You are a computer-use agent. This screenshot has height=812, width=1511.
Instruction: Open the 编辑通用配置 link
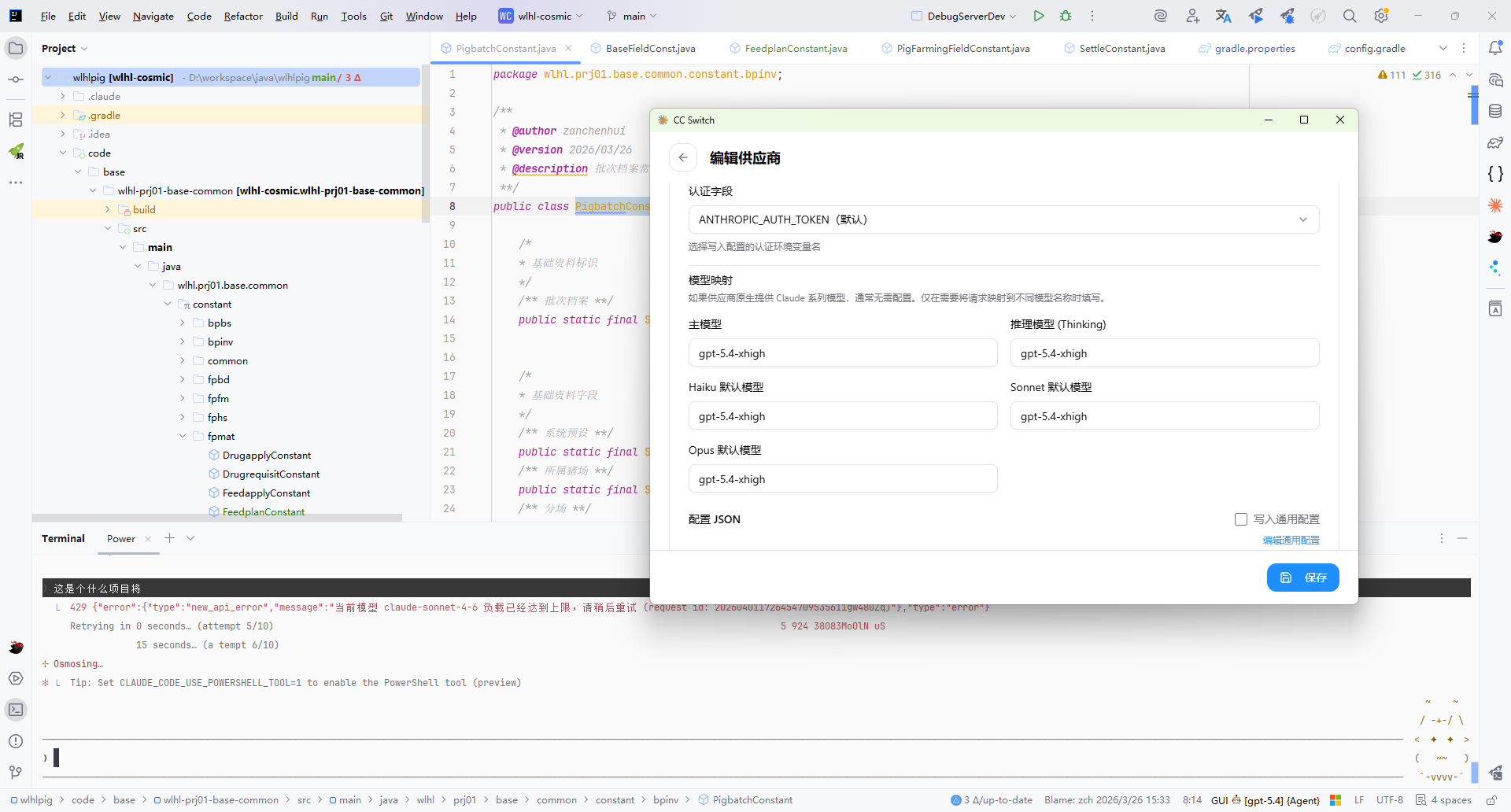[1291, 540]
